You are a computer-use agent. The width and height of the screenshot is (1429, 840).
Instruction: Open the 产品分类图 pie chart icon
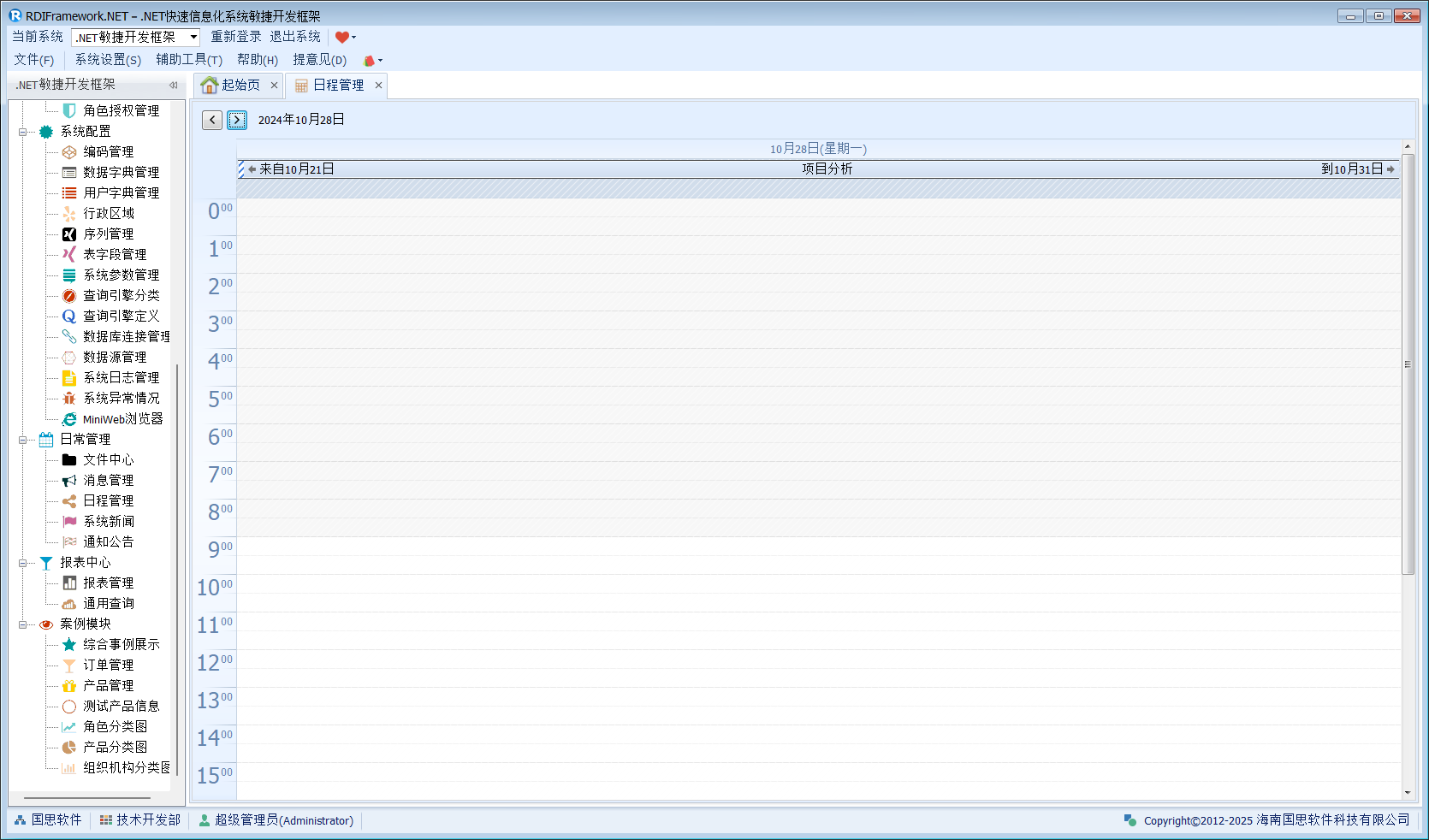pyautogui.click(x=69, y=748)
